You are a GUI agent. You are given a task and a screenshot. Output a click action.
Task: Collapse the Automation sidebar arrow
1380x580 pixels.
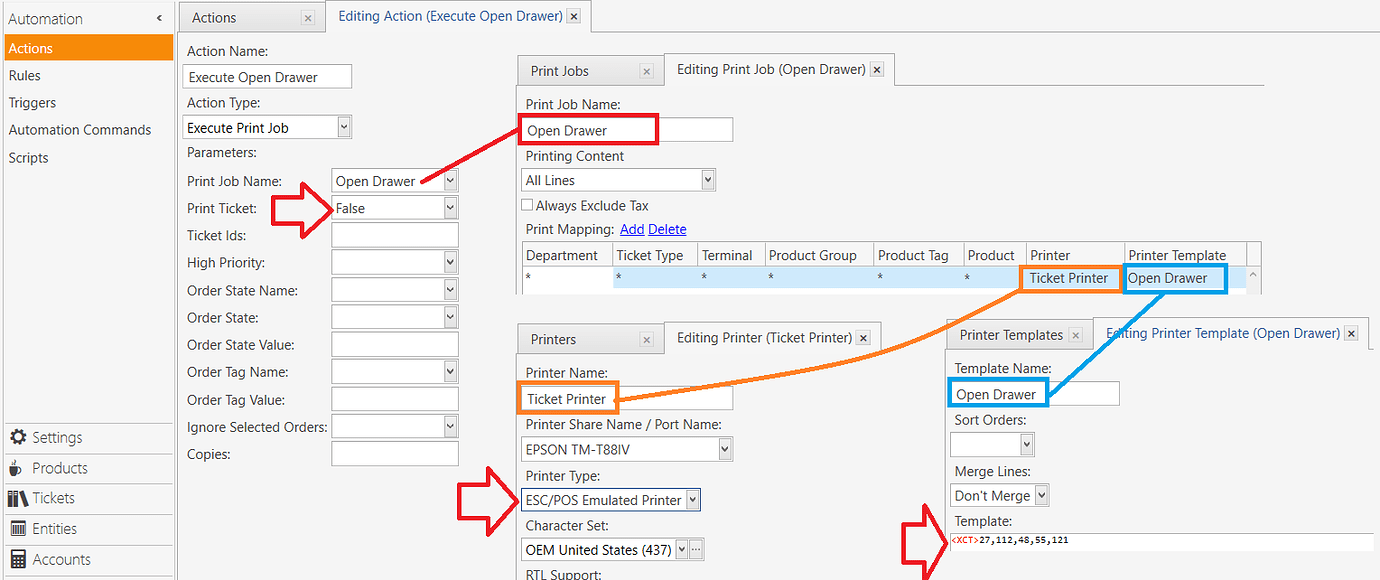(x=159, y=19)
